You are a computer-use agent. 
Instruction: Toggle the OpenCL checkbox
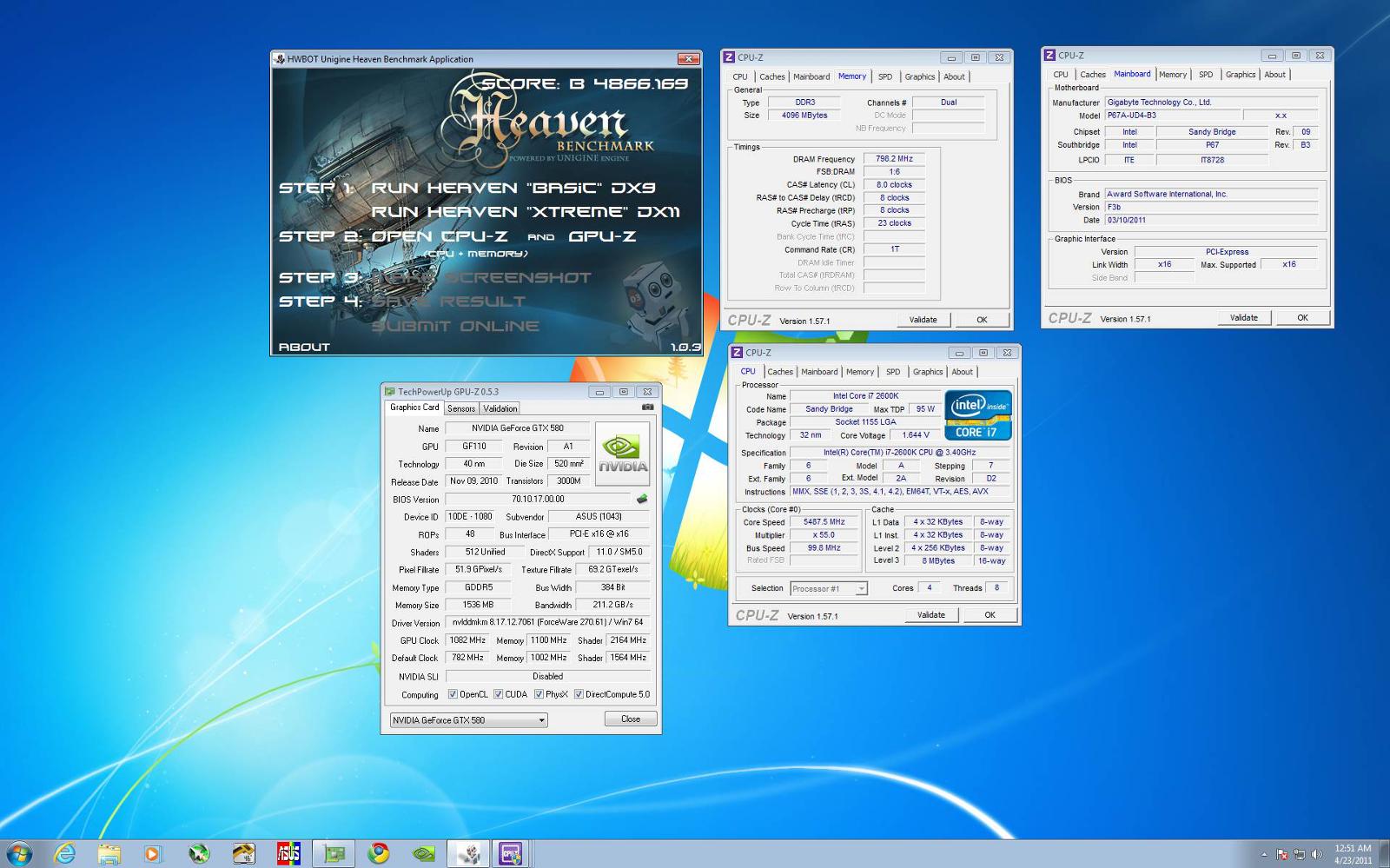click(x=453, y=694)
